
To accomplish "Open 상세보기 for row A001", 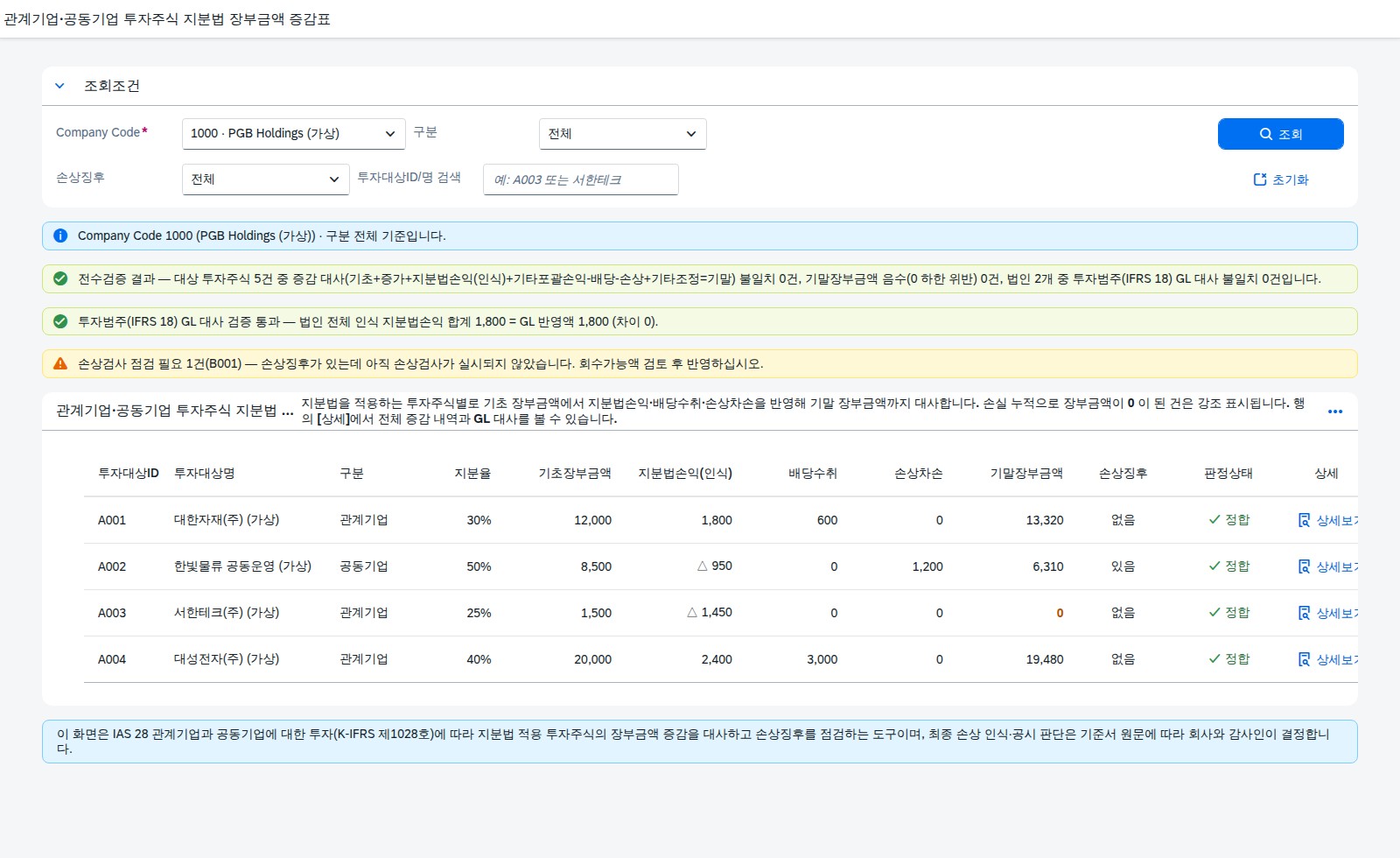I will (x=1328, y=520).
